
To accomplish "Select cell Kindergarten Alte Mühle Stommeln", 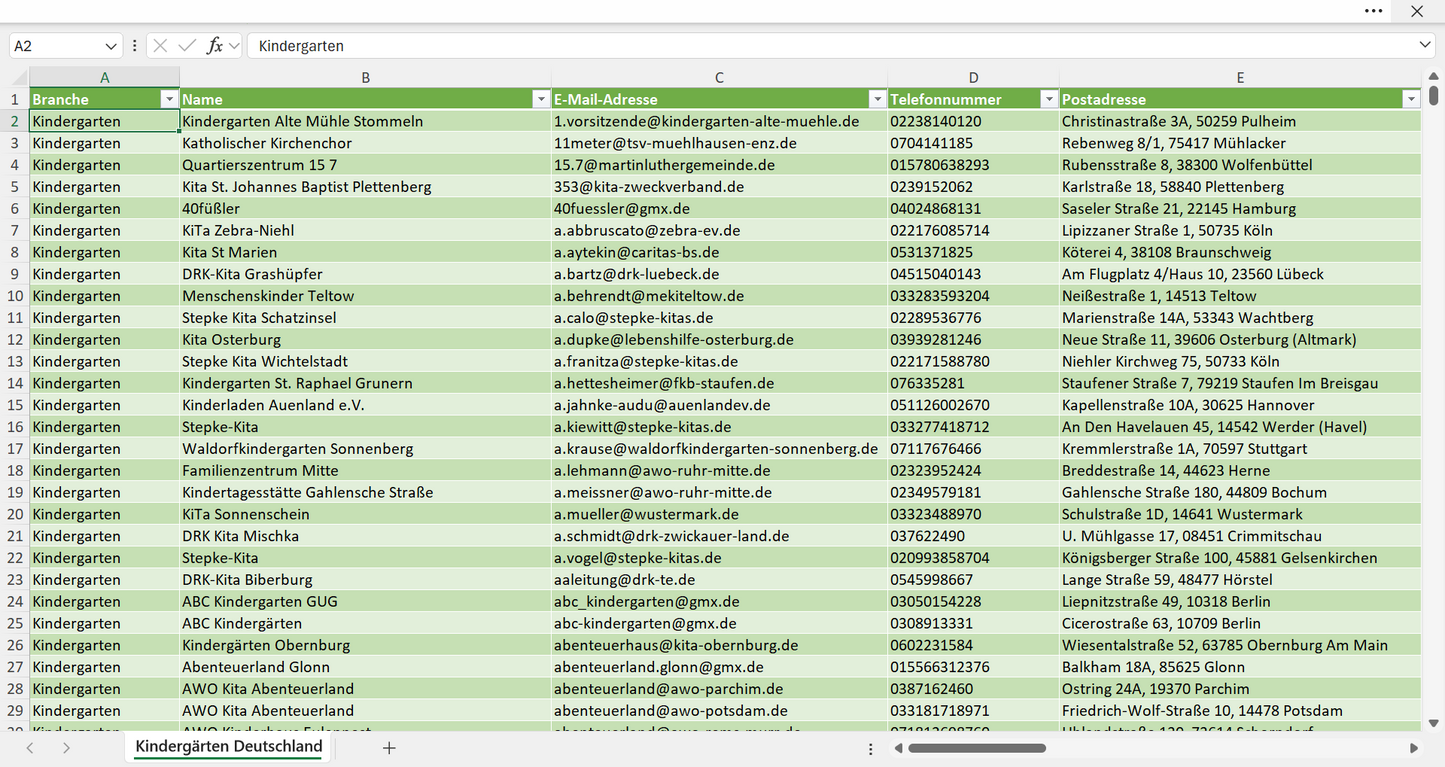I will (366, 121).
